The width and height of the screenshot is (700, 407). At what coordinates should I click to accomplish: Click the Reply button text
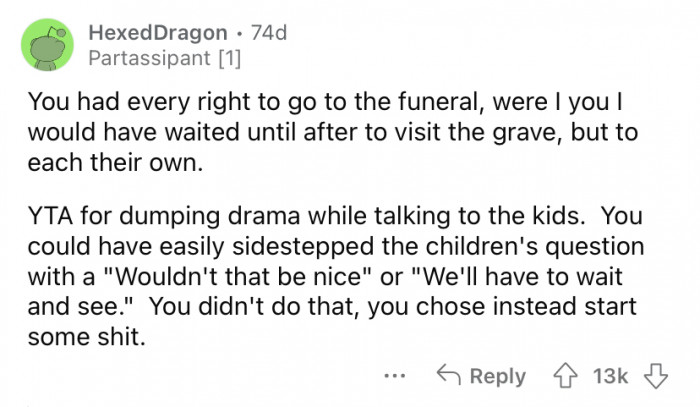(497, 376)
